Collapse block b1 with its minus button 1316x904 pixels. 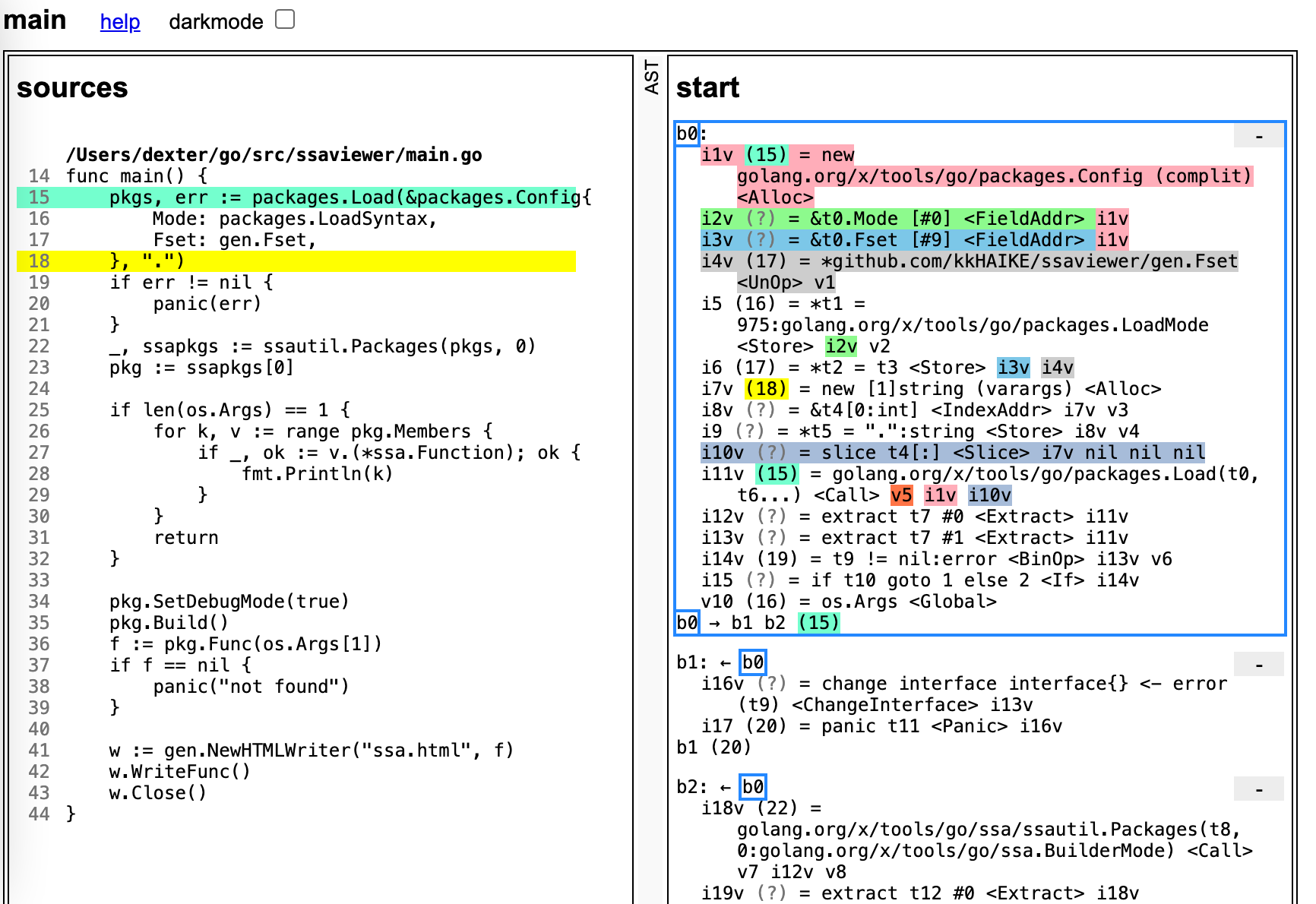pos(1259,665)
